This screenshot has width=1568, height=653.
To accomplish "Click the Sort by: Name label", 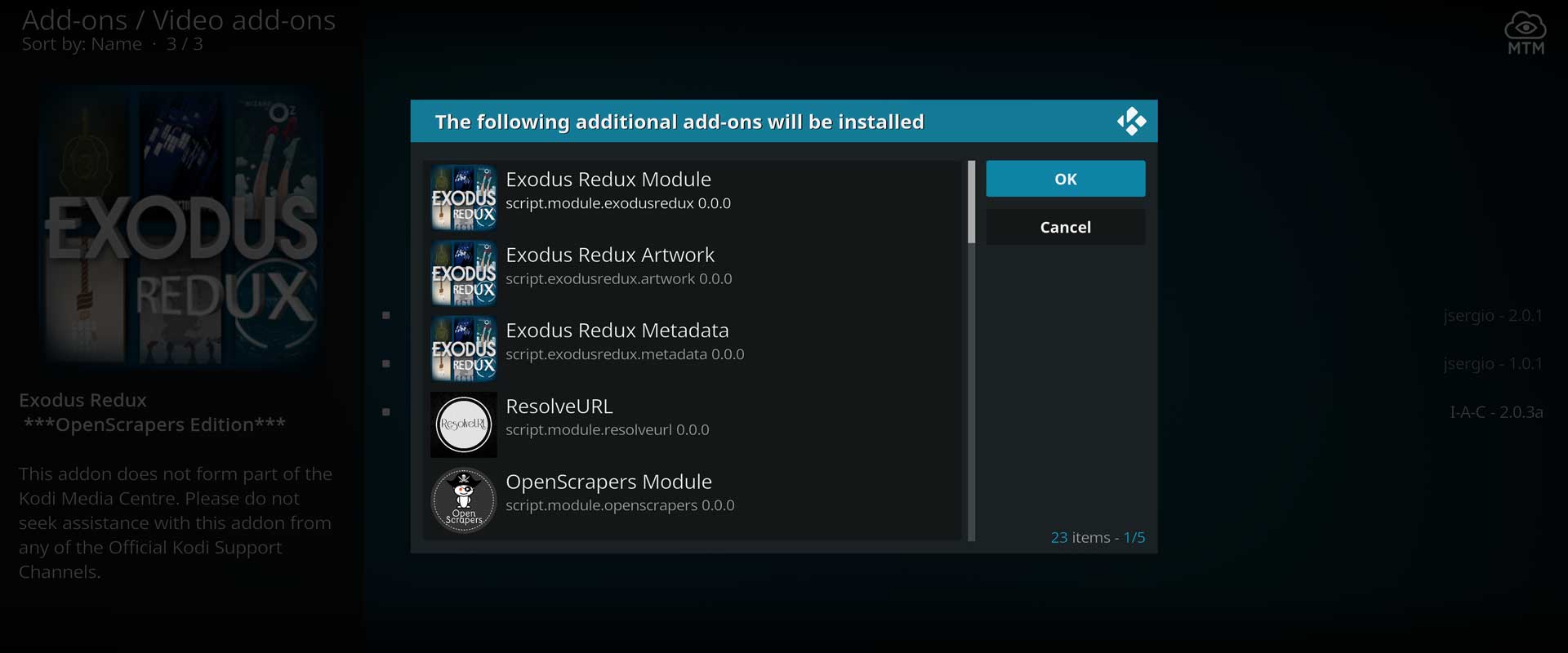I will click(82, 44).
